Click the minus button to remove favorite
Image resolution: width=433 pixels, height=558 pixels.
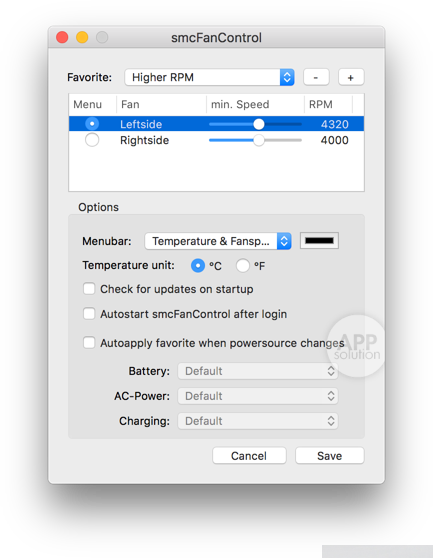[x=316, y=77]
